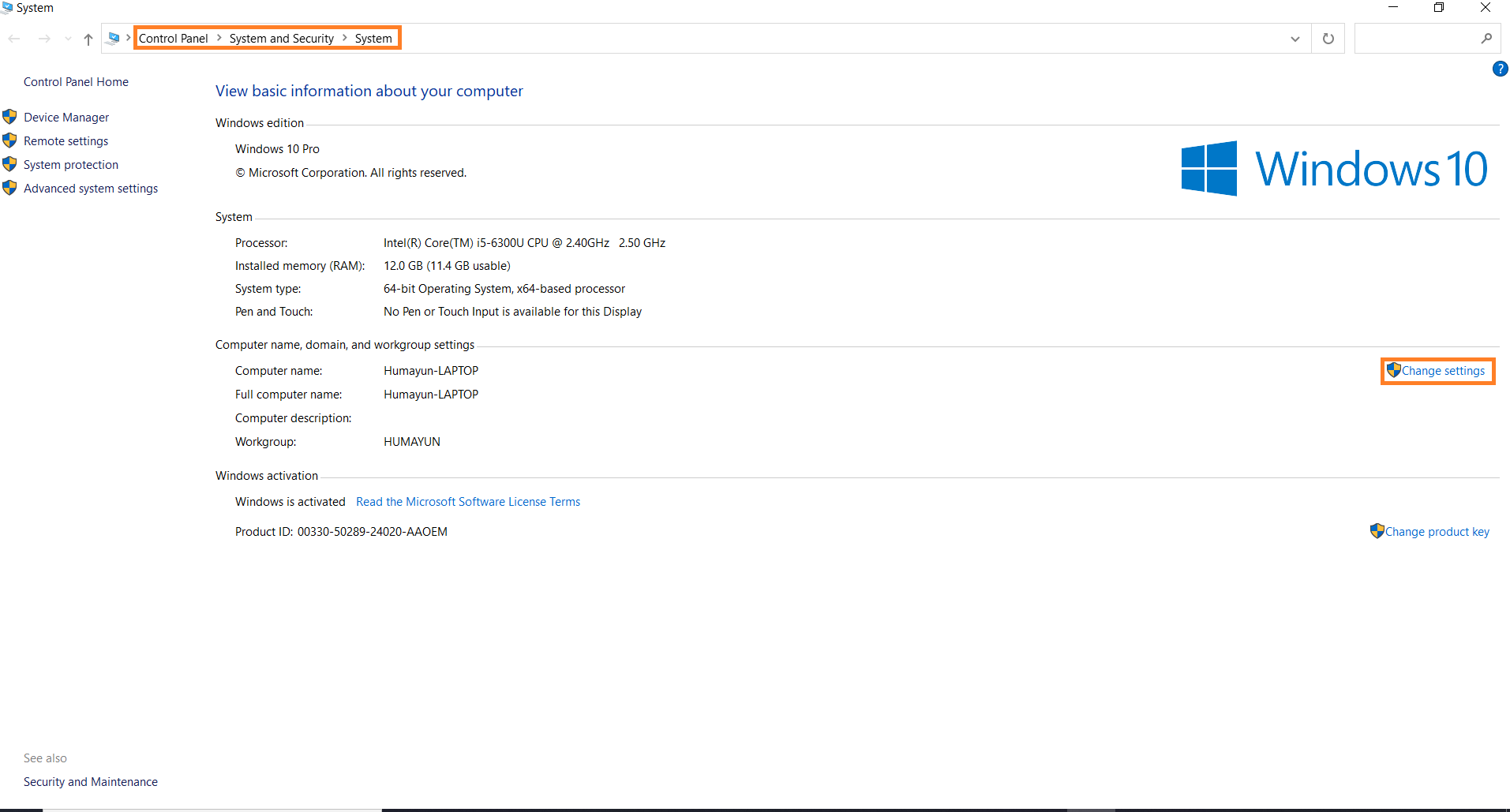Image resolution: width=1510 pixels, height=812 pixels.
Task: Select the Product ID 00330-50289-24020-AAOEM text
Action: tap(373, 532)
